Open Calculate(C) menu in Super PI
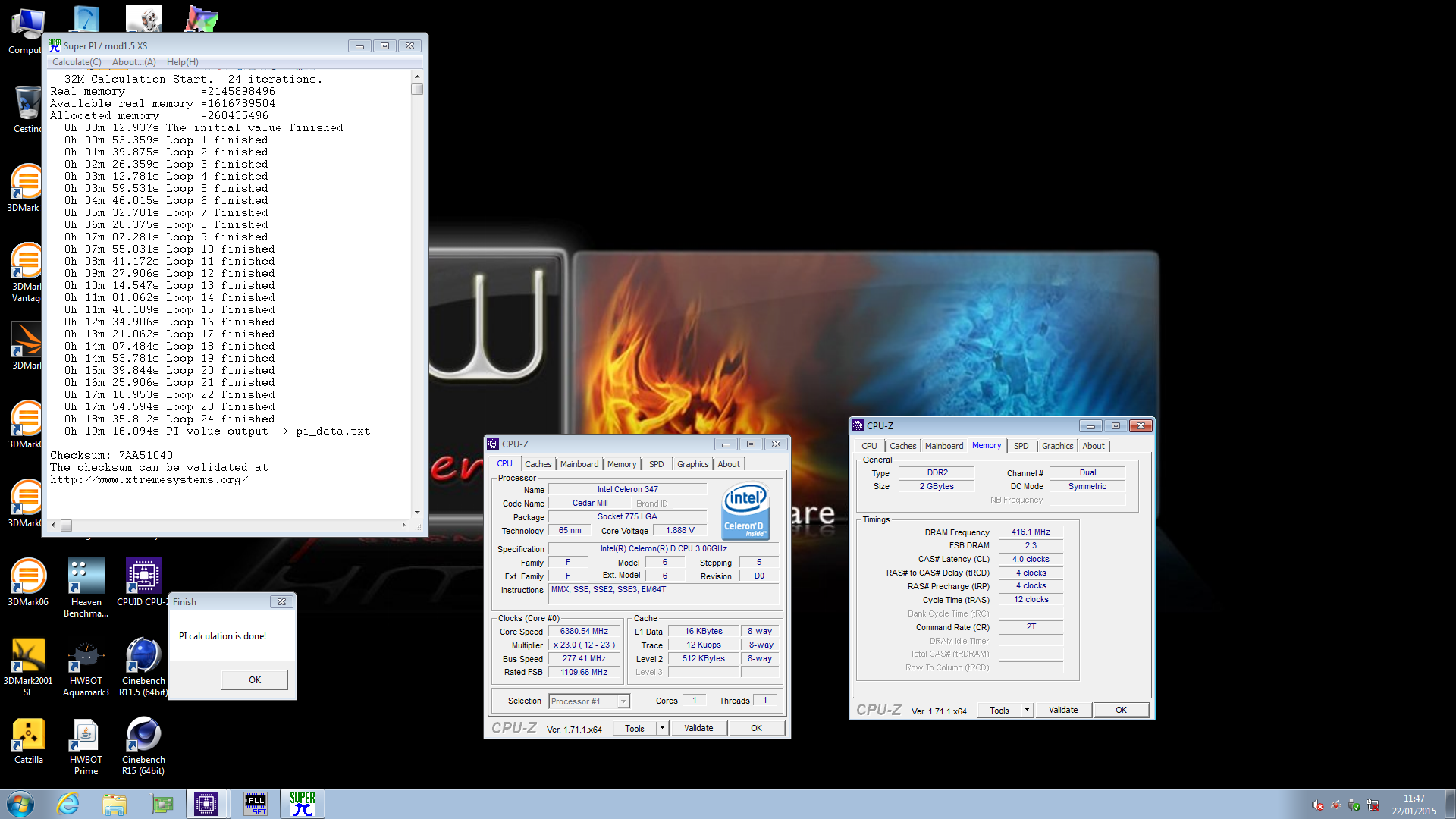This screenshot has height=819, width=1456. (77, 62)
